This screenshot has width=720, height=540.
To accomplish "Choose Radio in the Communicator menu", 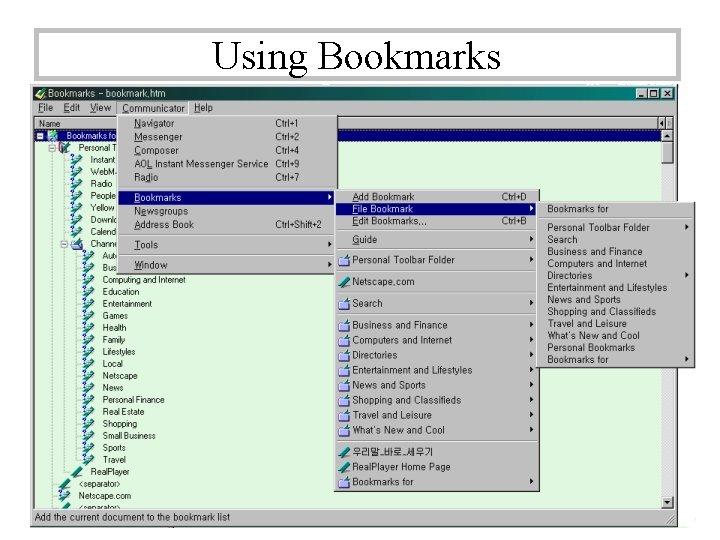I will (x=227, y=177).
